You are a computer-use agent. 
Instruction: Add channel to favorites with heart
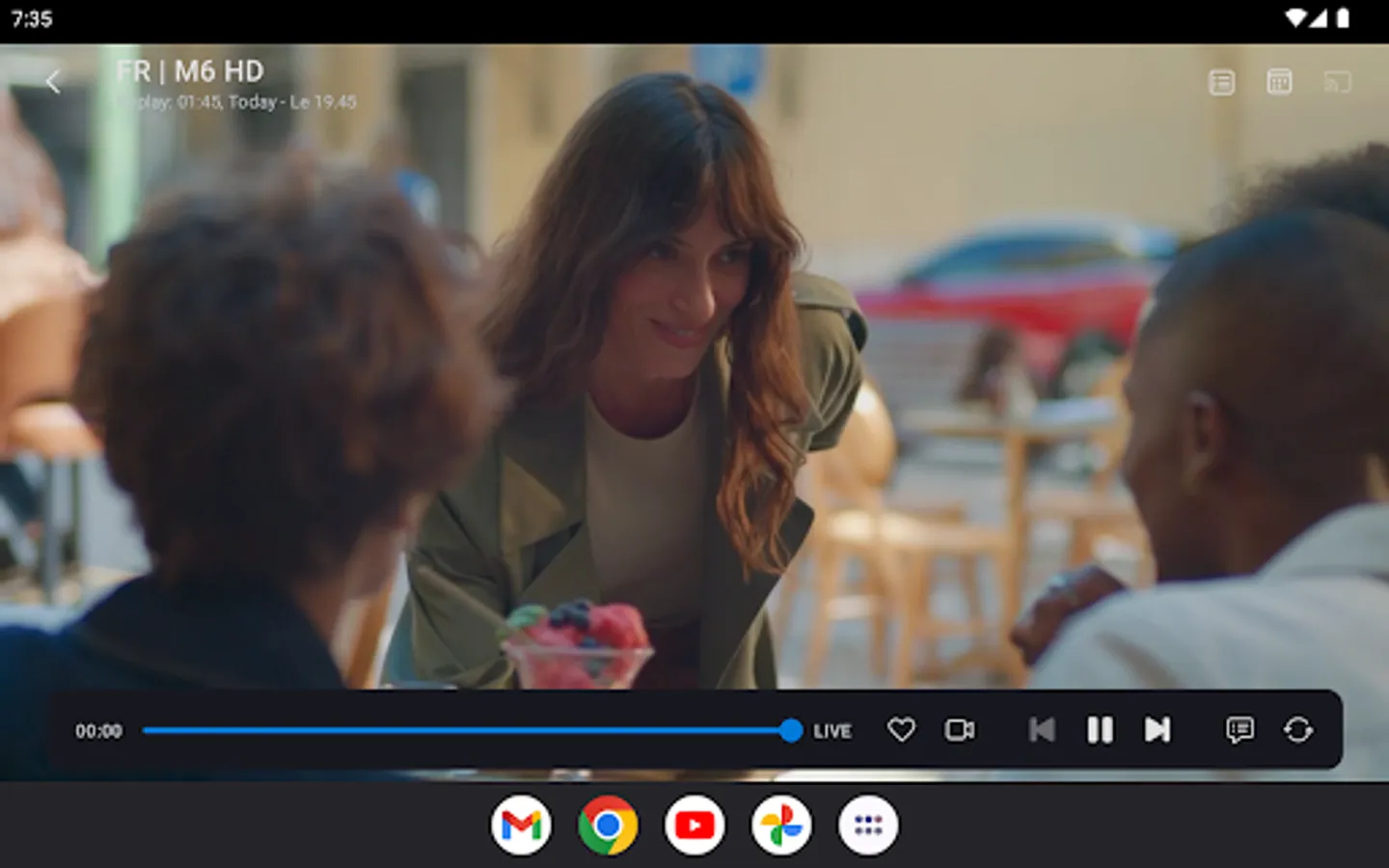(x=901, y=730)
